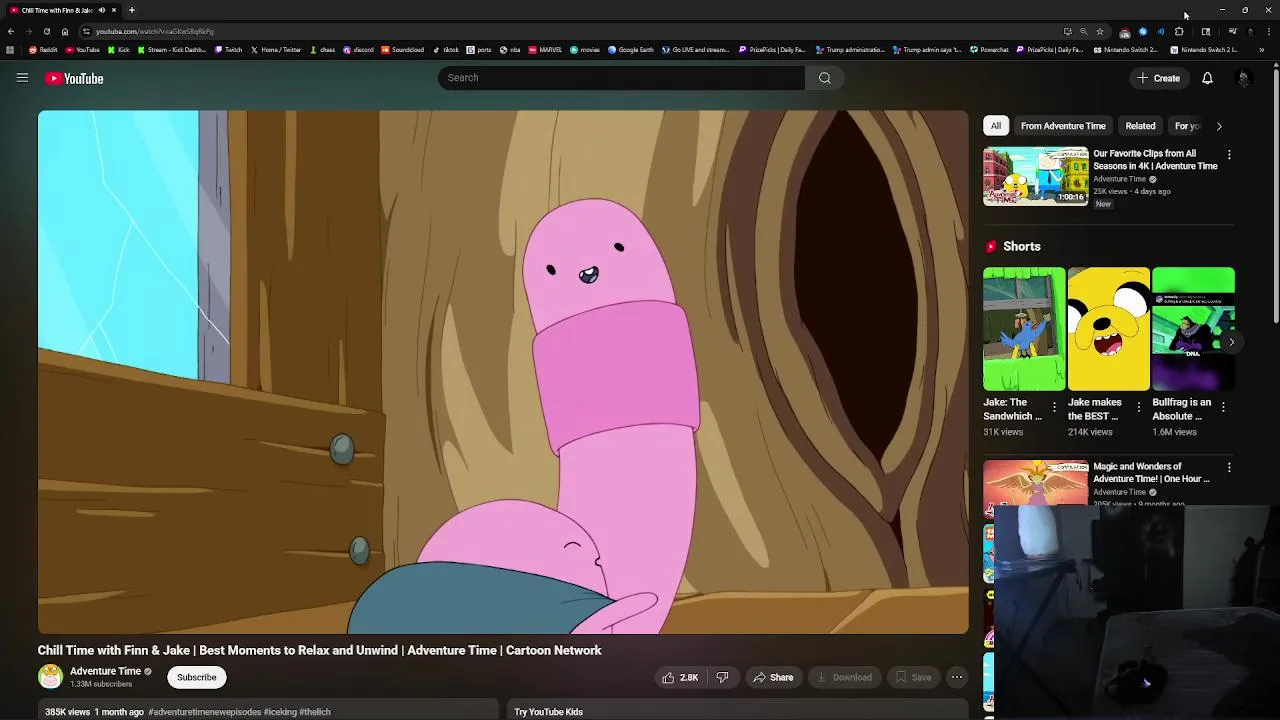Open the Jake makes the BEST short thumbnail

tap(1108, 329)
